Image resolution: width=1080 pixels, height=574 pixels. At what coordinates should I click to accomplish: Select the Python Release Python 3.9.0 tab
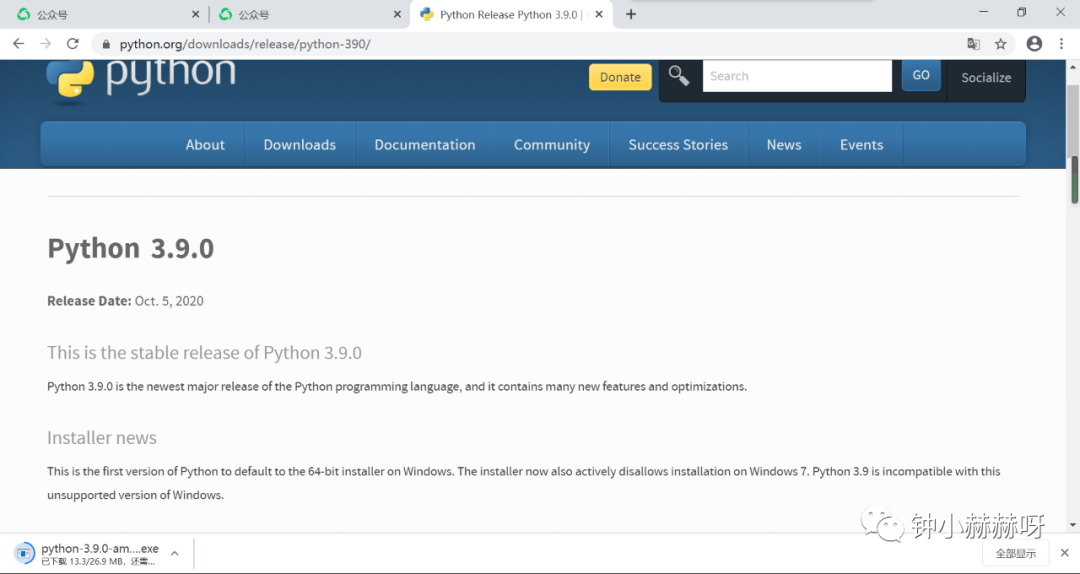[x=511, y=14]
